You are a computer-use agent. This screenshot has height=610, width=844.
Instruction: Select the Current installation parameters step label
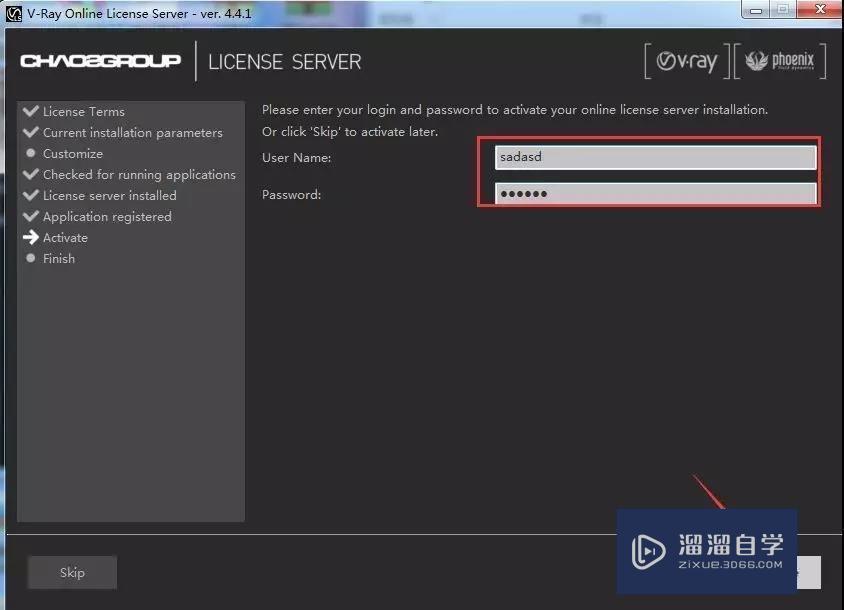(133, 132)
